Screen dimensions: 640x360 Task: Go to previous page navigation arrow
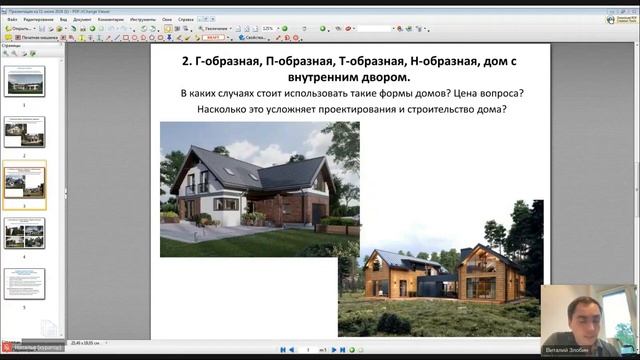291,350
